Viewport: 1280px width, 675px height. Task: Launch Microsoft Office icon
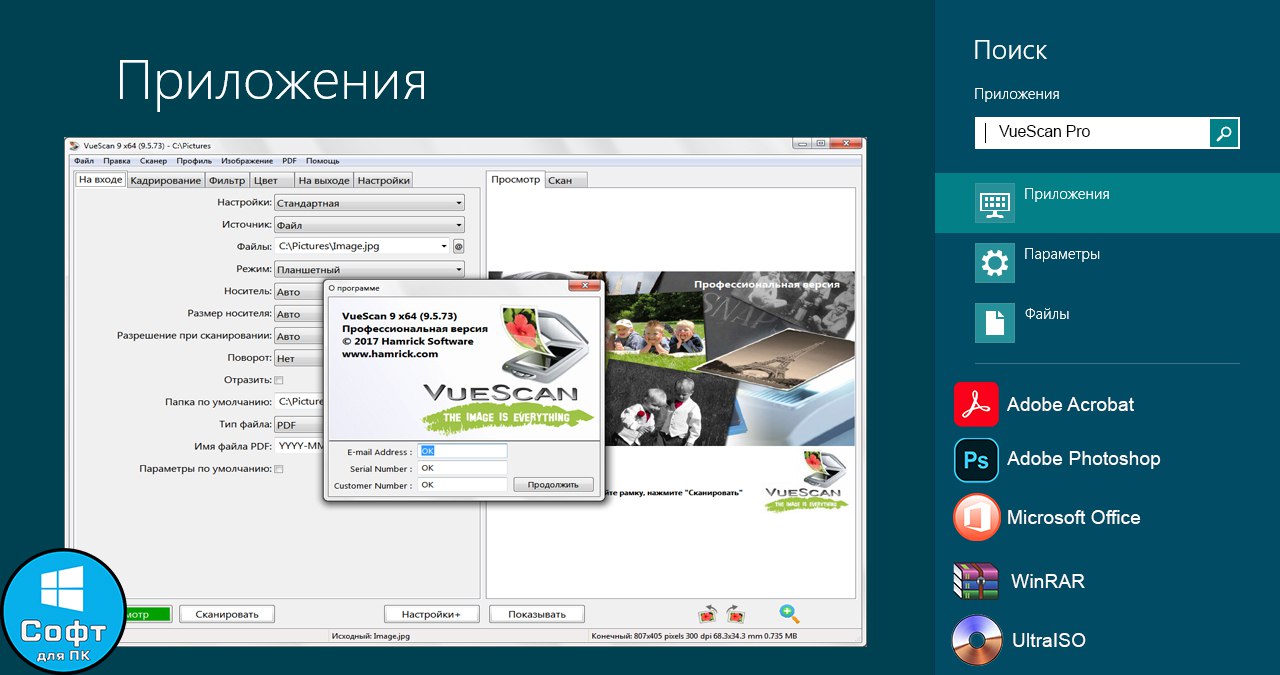(976, 517)
